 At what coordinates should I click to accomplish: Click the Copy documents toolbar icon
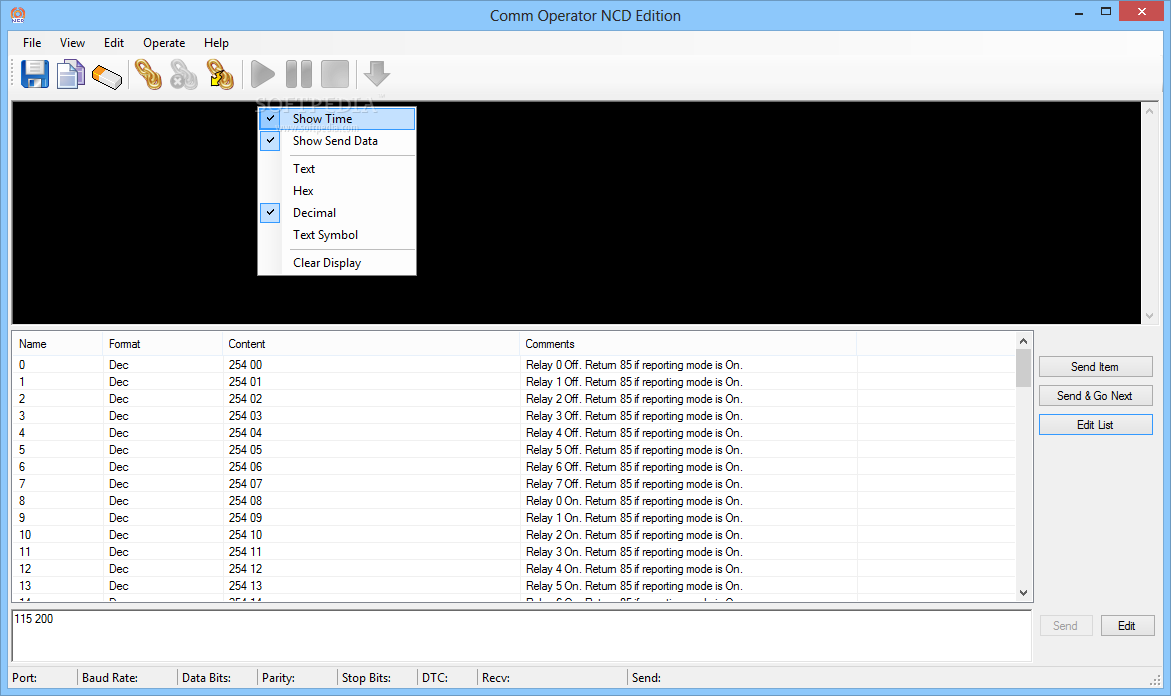[x=71, y=75]
